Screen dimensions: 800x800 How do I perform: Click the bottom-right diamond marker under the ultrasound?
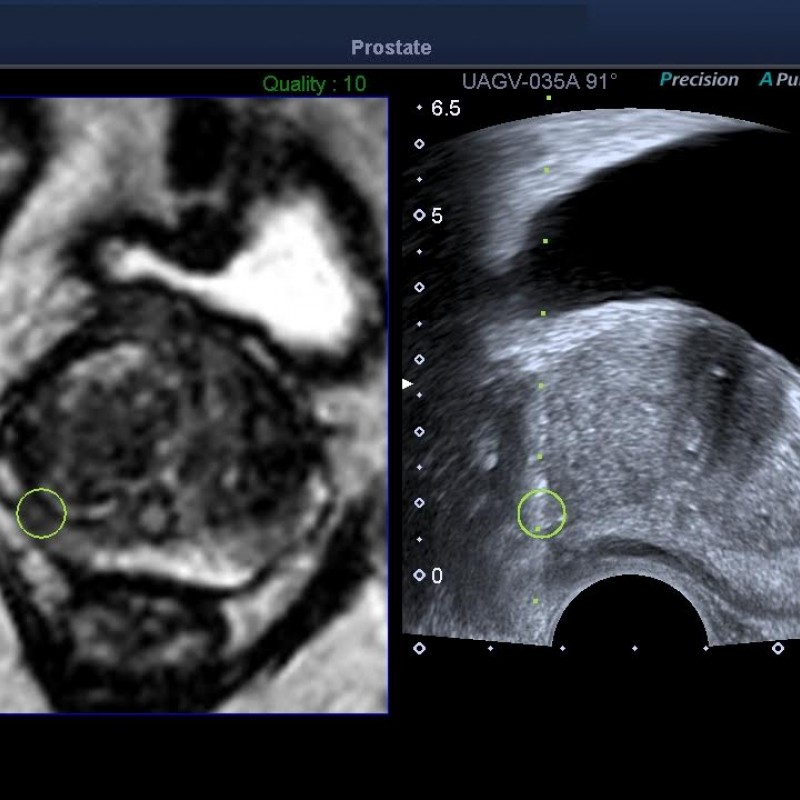(778, 648)
